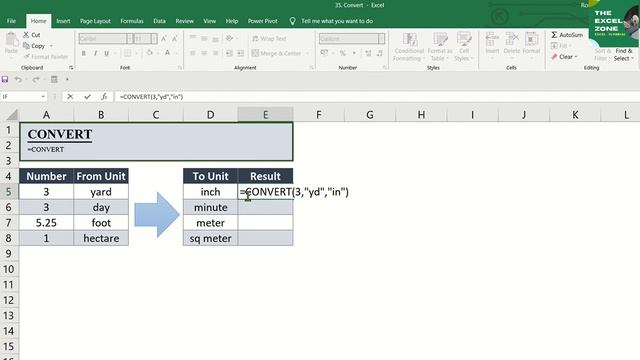Click the Save icon in quick access toolbar

tap(5, 79)
